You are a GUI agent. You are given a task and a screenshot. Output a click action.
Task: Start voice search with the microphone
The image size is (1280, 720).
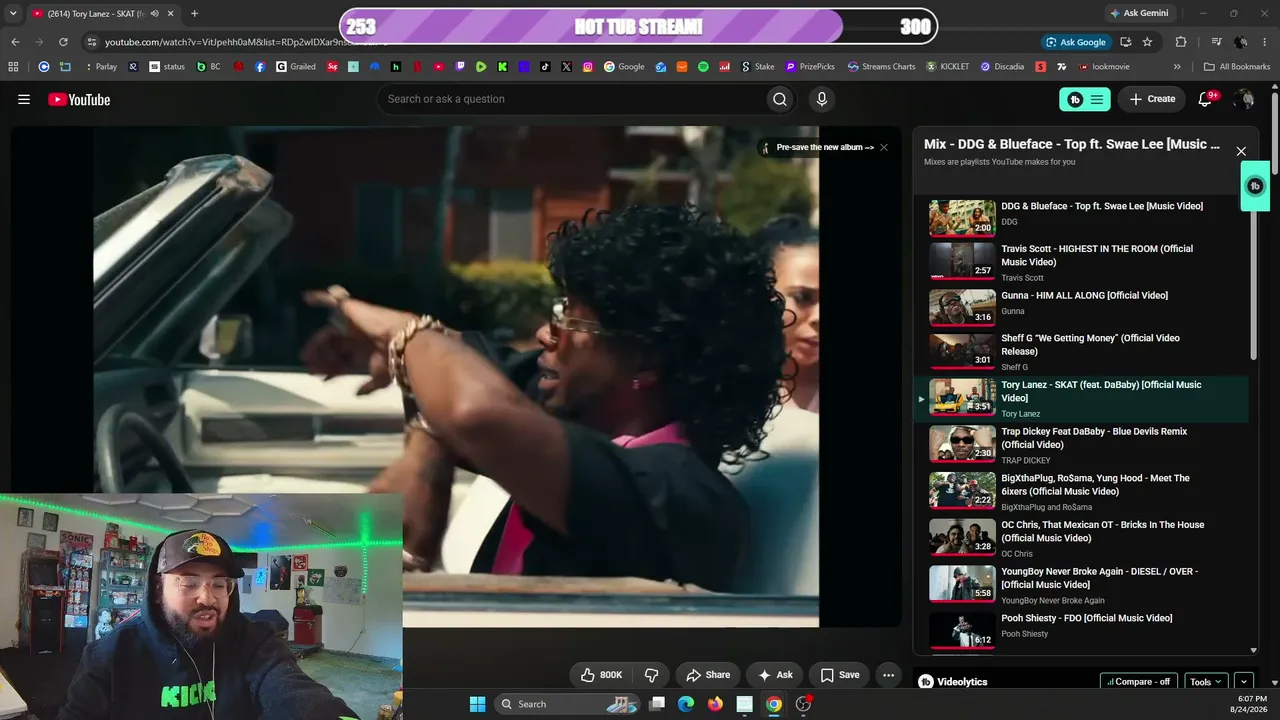[x=821, y=99]
